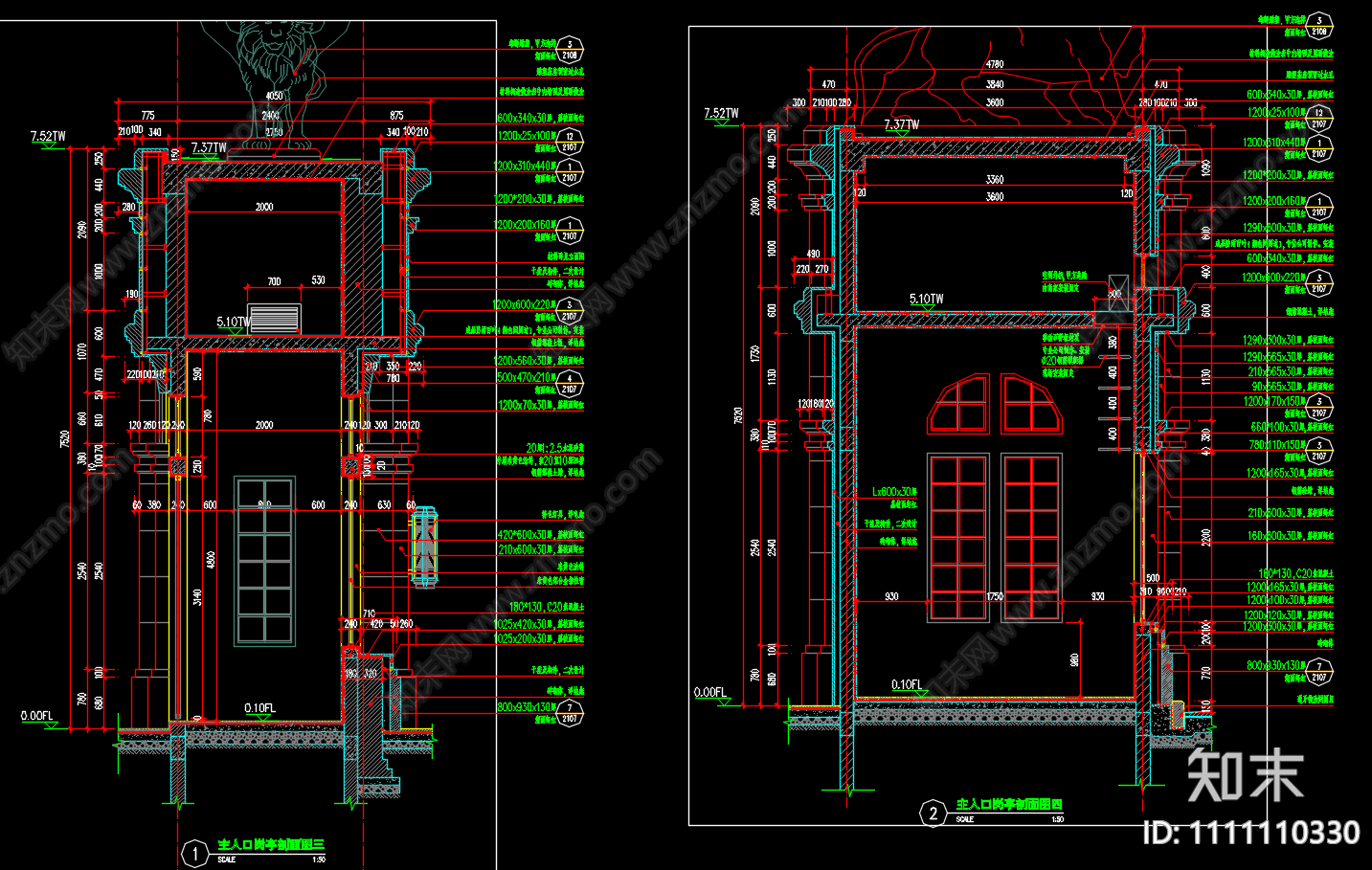Pick the 0.10FL floor level in drawing 2
Viewport: 1372px width, 870px height.
click(906, 684)
